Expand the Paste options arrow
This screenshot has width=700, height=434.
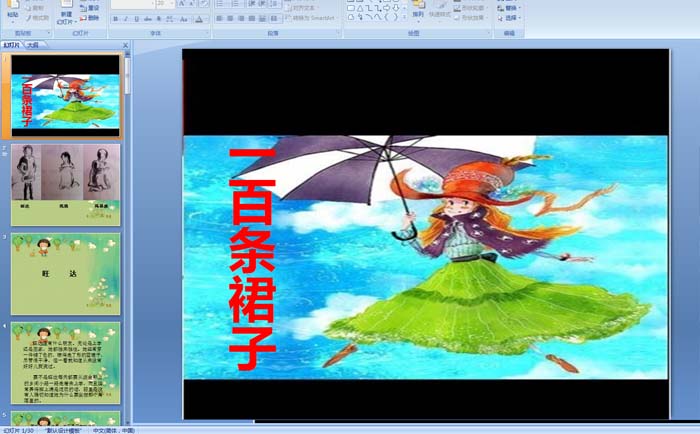pyautogui.click(x=13, y=22)
